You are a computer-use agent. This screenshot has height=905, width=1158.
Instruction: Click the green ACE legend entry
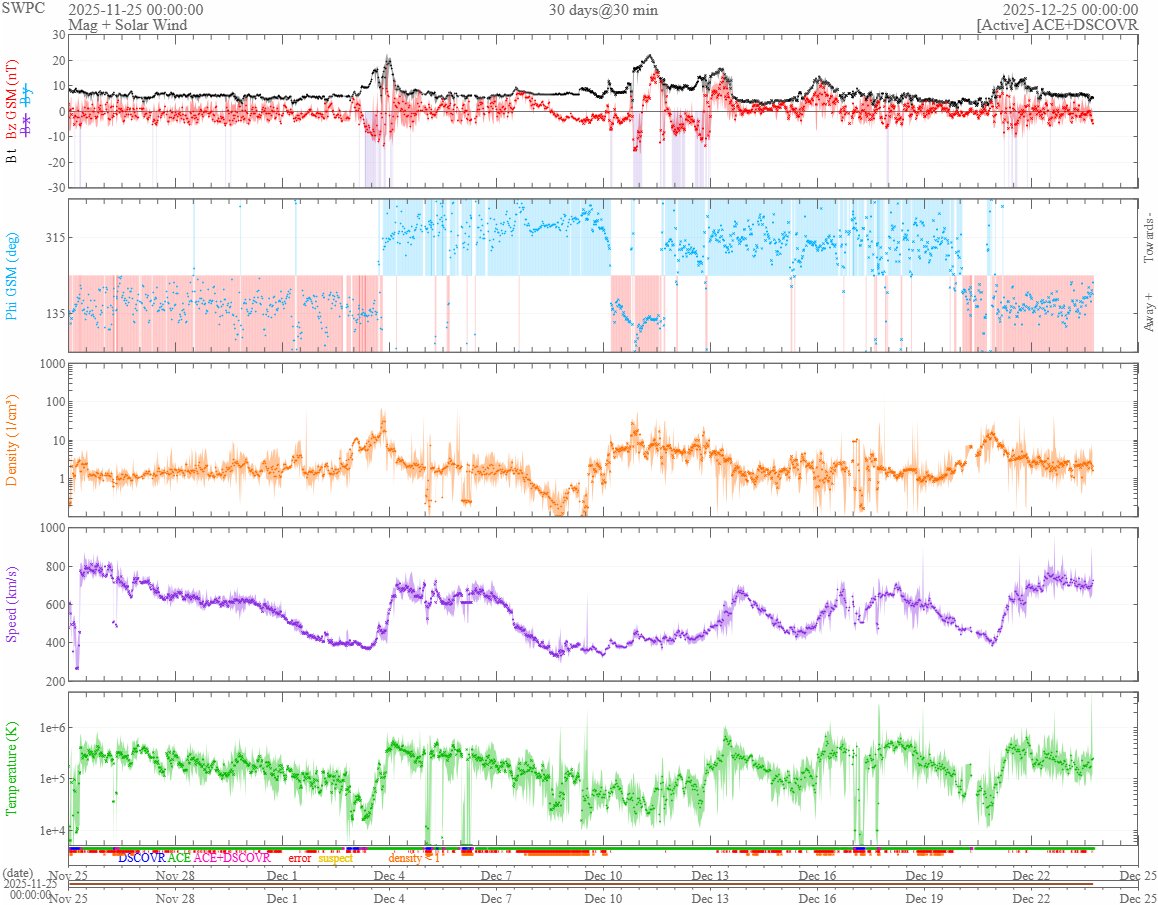click(x=179, y=858)
